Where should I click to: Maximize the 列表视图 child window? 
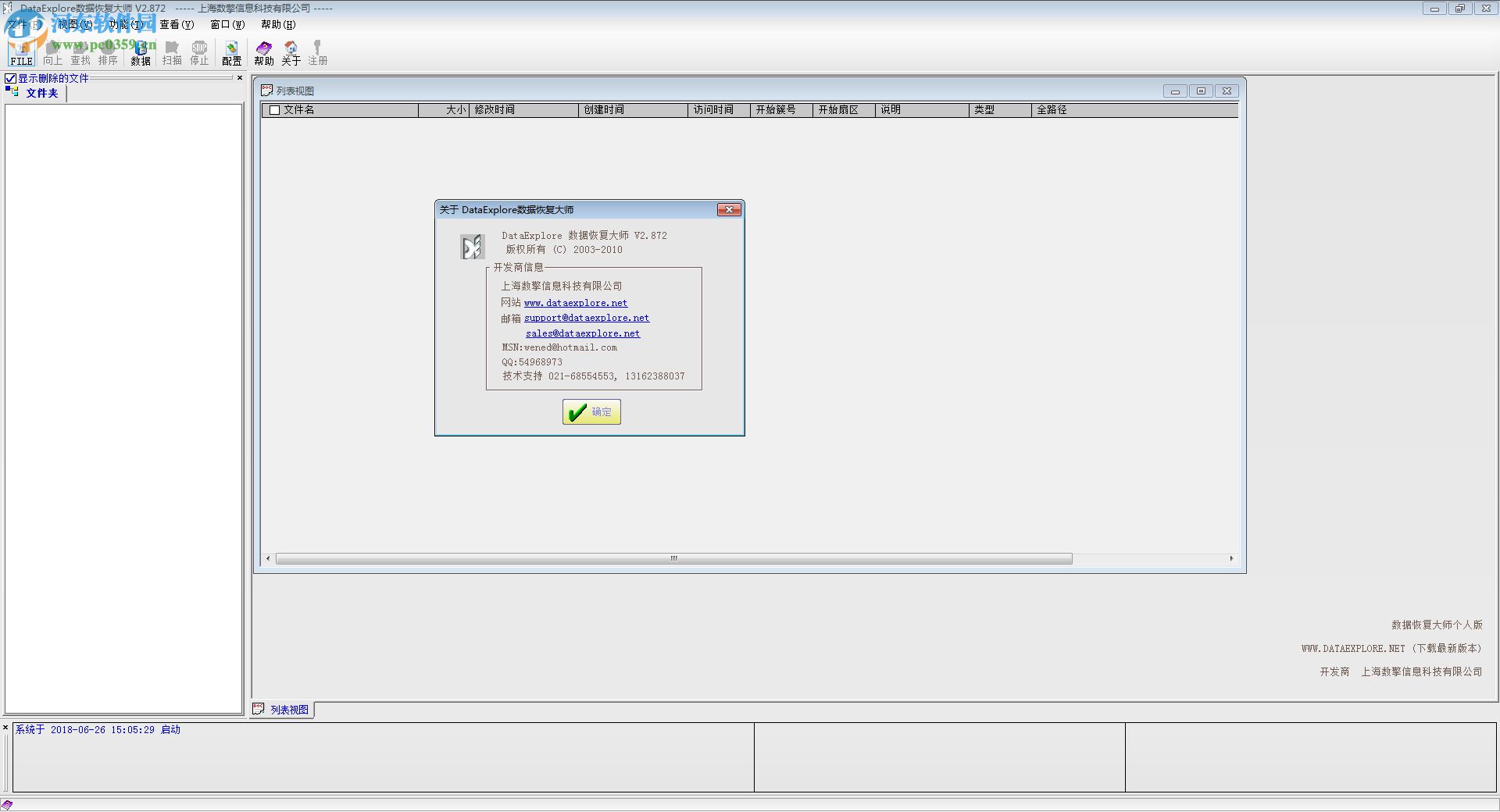click(1201, 91)
